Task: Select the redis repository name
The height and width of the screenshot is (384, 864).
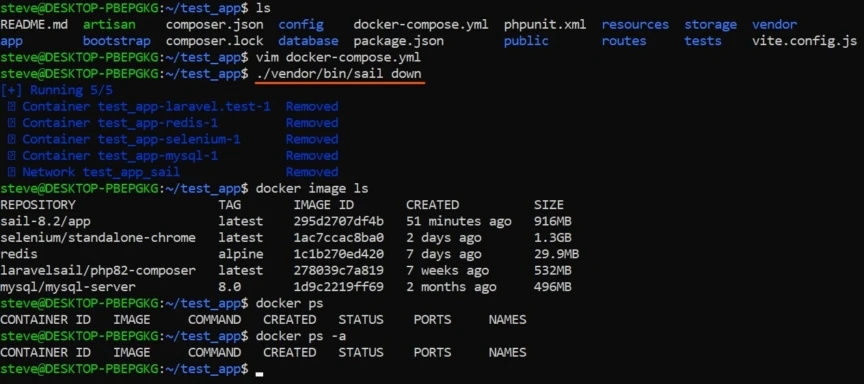Action: 19,255
